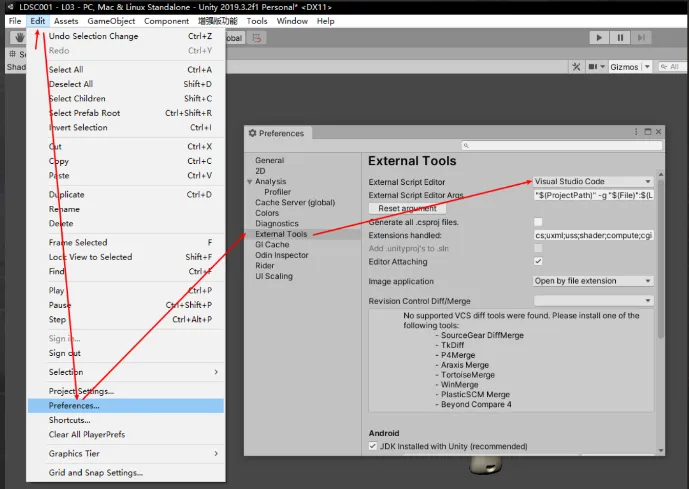
Task: Click the Pause button in the toolbar
Action: click(621, 38)
